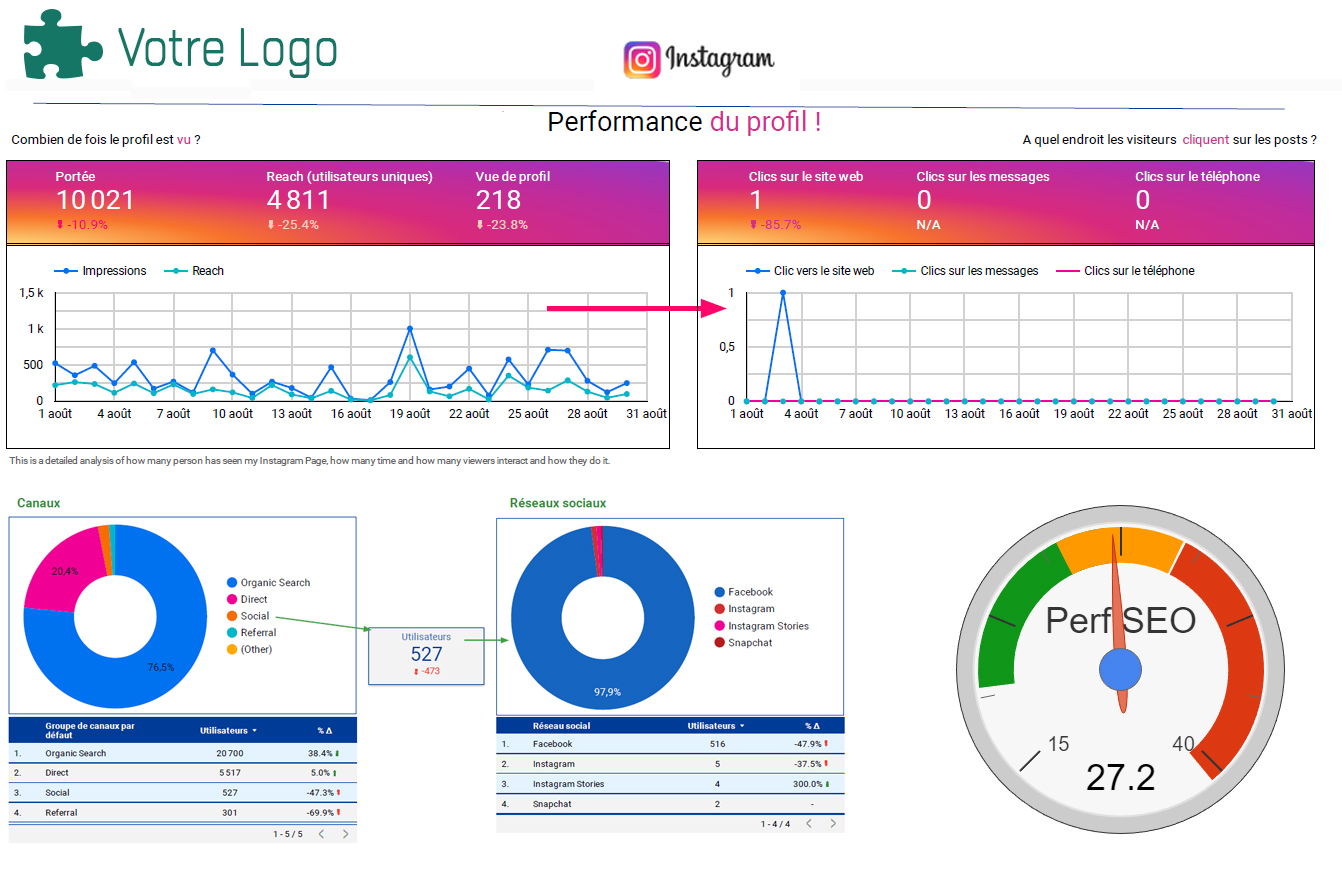Click the Réseau social column header
Viewport: 1342px width, 870px height.
pos(561,726)
